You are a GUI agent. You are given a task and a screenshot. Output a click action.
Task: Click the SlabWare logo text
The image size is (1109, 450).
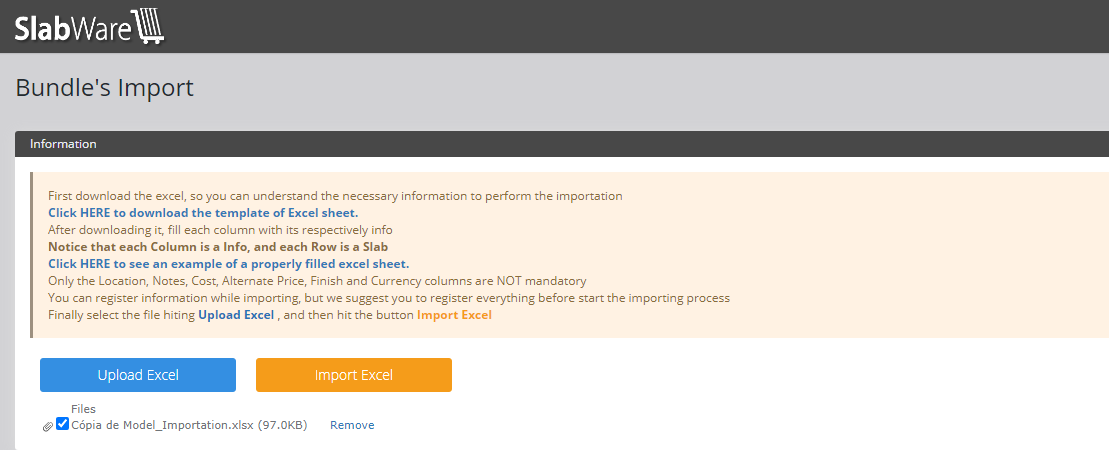pyautogui.click(x=73, y=29)
